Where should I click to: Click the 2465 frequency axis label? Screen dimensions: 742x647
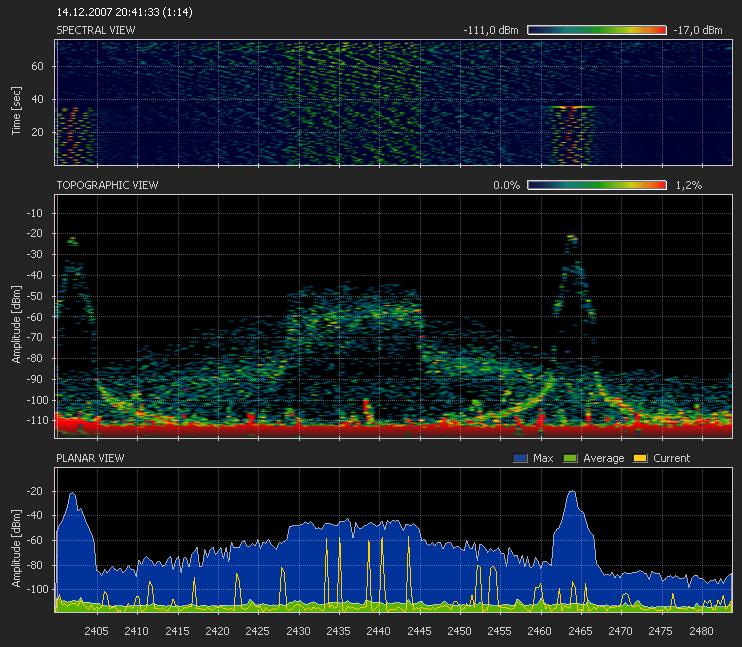(581, 631)
